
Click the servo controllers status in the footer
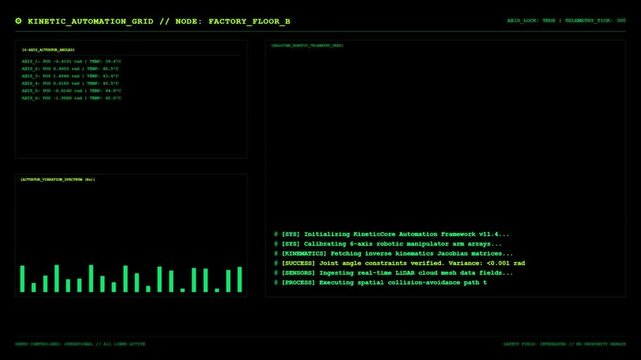(80, 344)
